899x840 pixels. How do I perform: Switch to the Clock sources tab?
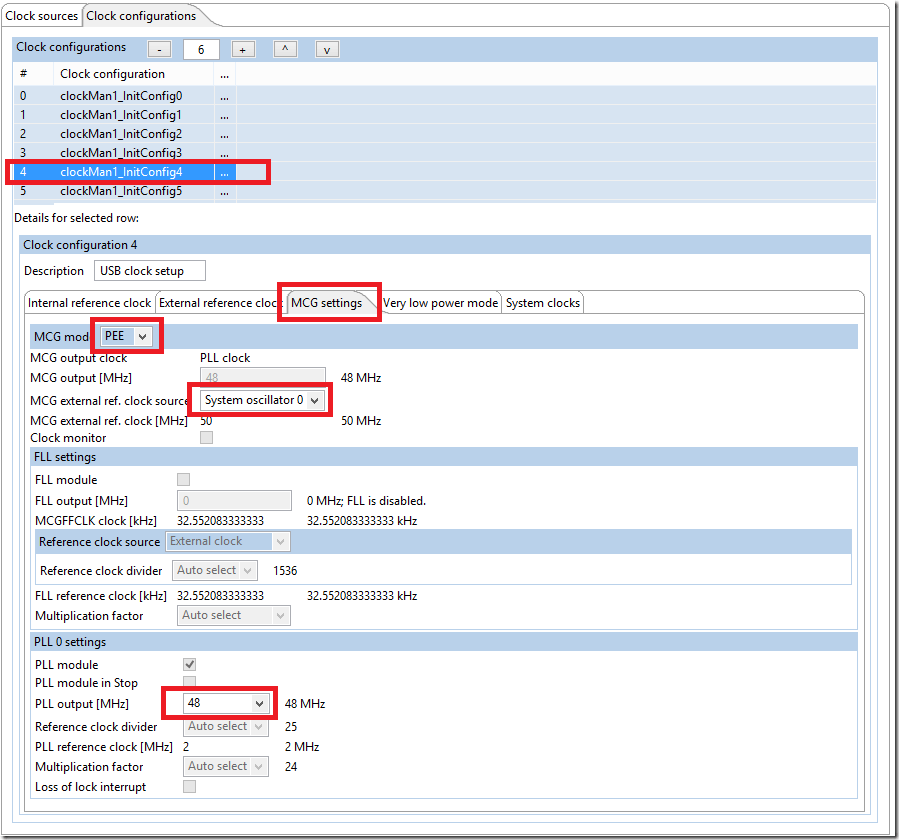pos(41,16)
